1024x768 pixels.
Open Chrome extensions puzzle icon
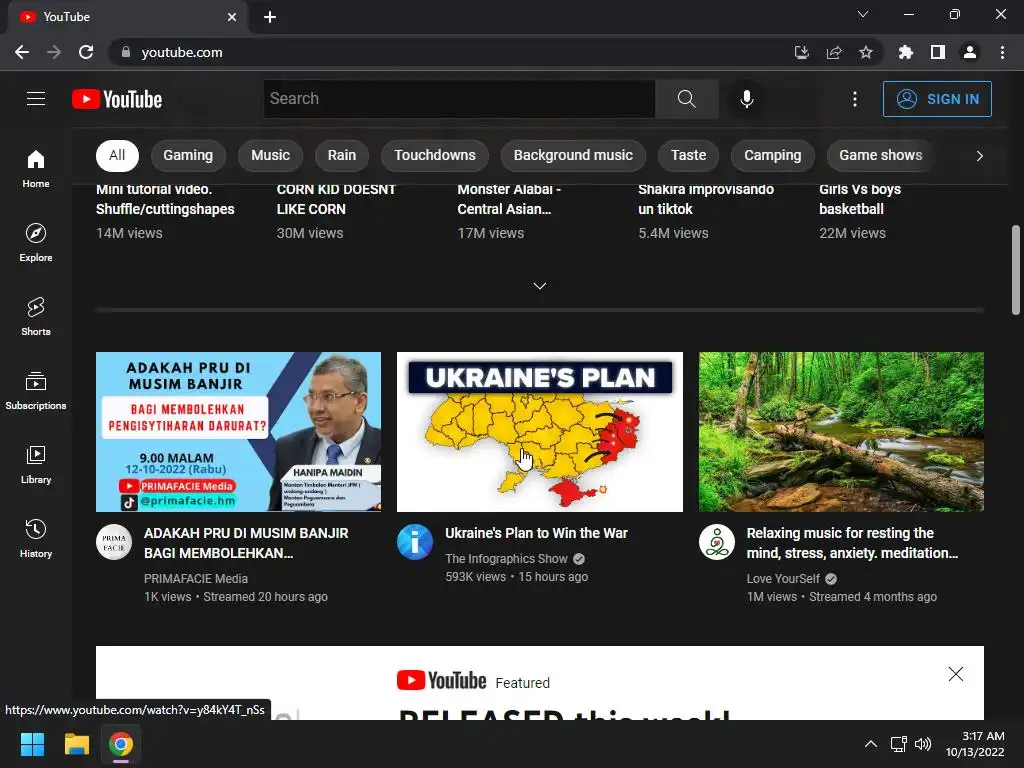(x=905, y=52)
